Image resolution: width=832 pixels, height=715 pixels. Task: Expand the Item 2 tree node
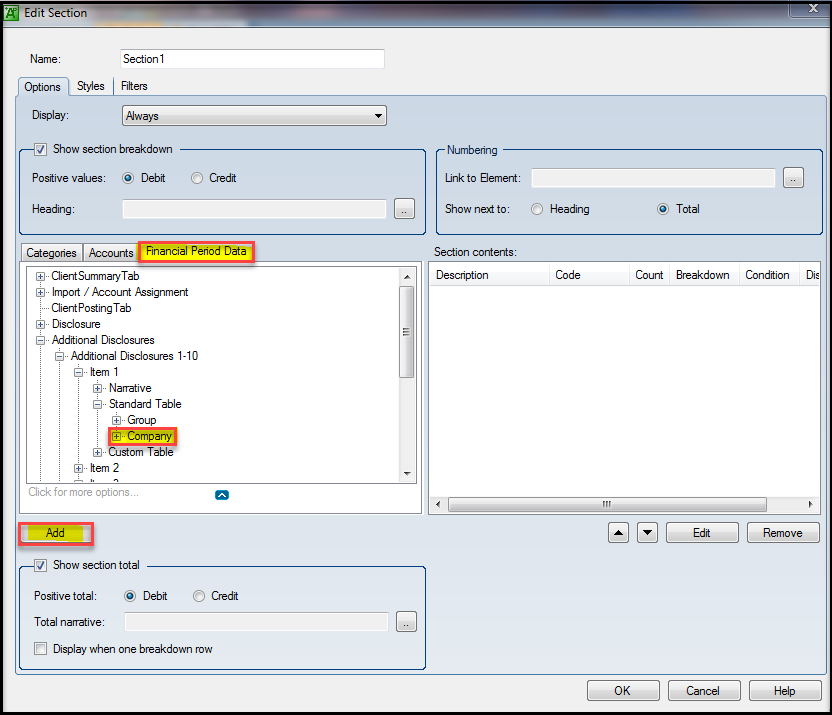pos(79,468)
